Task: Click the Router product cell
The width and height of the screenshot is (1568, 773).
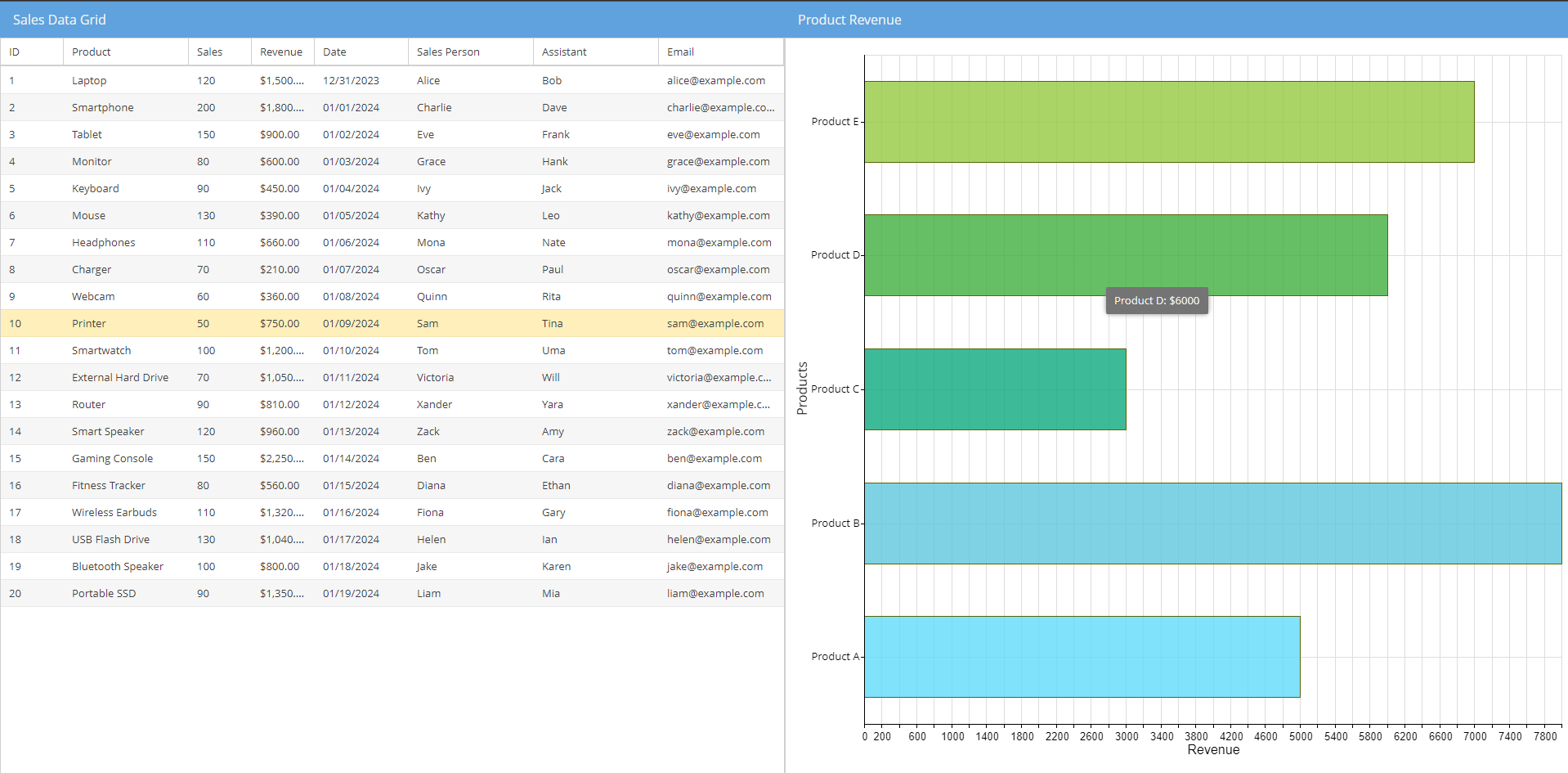Action: point(126,404)
